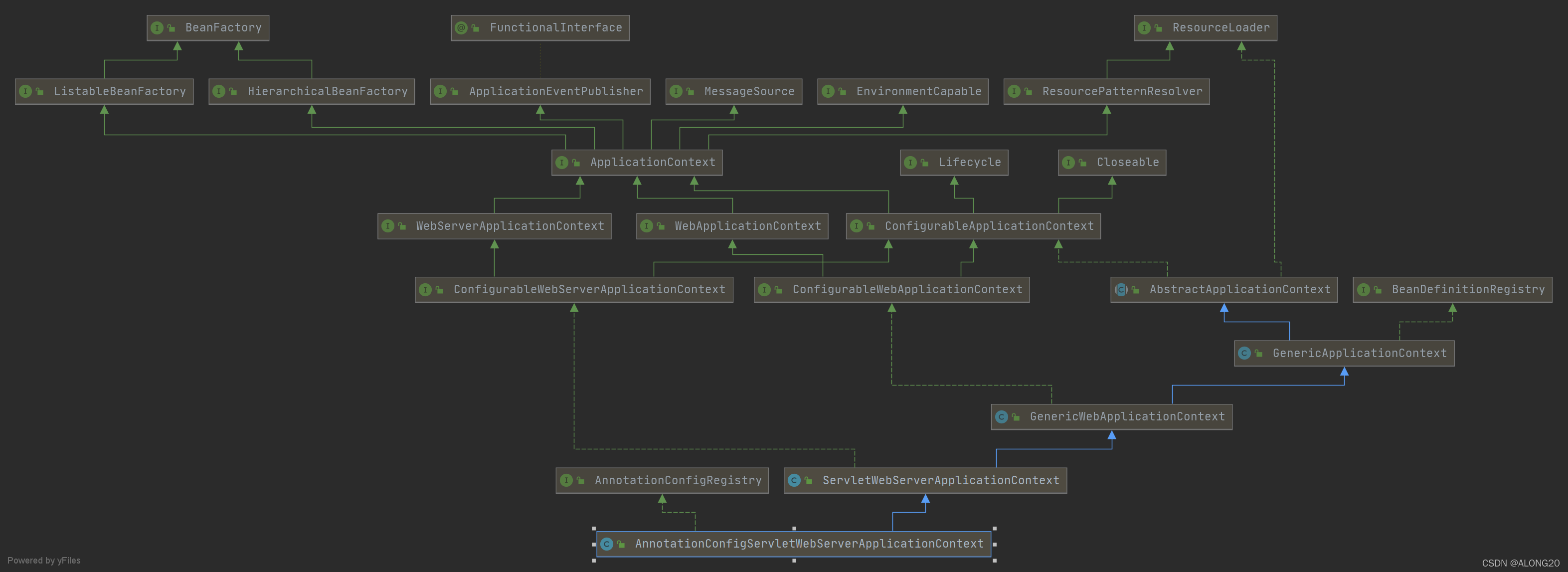
Task: Select the EnvironmentCapable interface node
Action: click(918, 91)
